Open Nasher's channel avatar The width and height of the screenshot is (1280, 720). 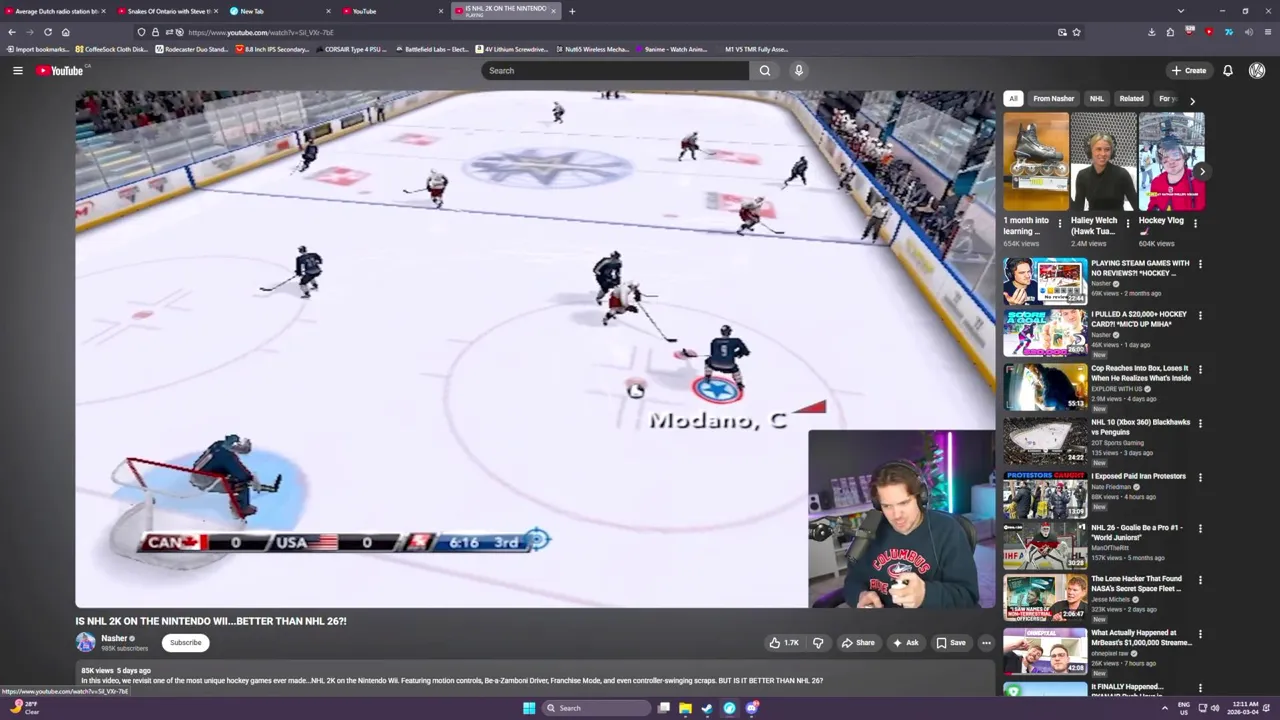86,642
